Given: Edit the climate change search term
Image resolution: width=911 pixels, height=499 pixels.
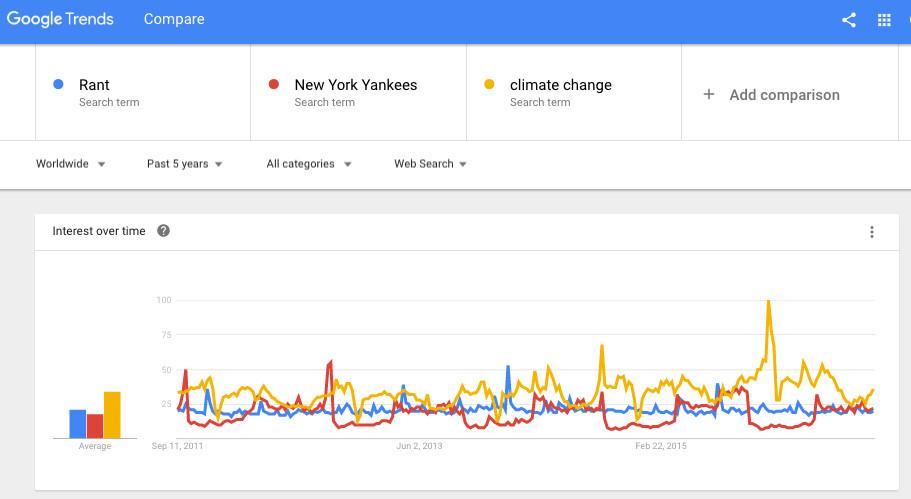Looking at the screenshot, I should coord(560,85).
